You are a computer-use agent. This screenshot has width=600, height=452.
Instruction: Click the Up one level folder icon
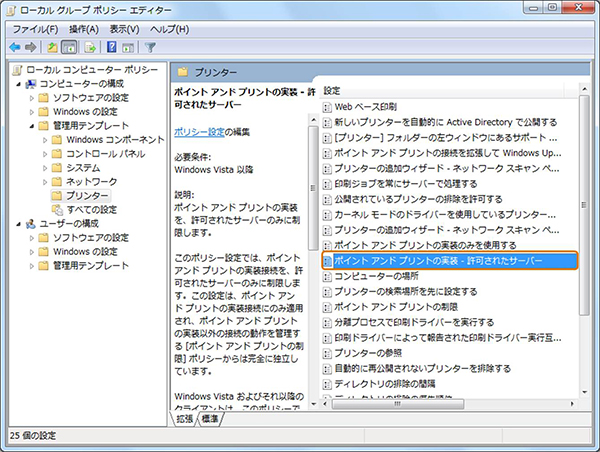(x=54, y=46)
